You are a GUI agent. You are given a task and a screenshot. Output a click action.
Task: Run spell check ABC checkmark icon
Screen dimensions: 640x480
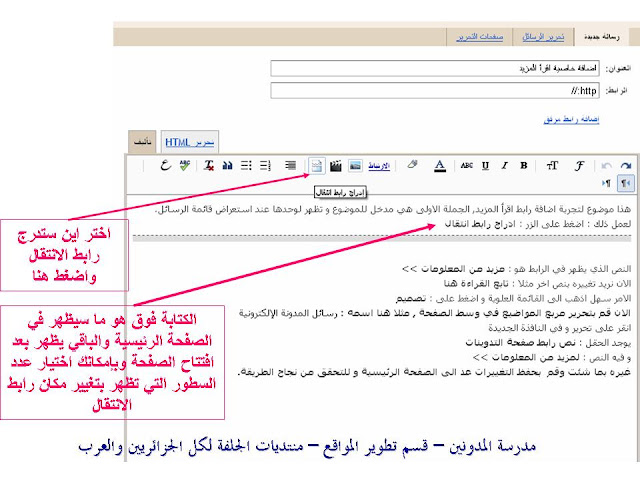185,165
